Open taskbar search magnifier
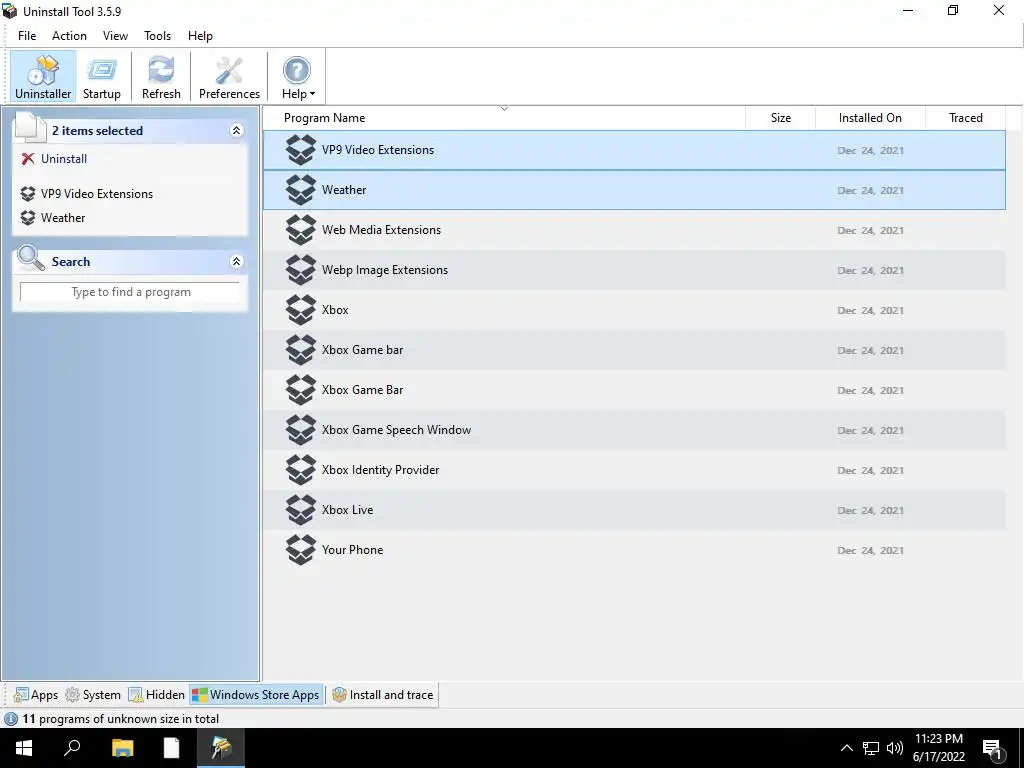 pos(72,748)
